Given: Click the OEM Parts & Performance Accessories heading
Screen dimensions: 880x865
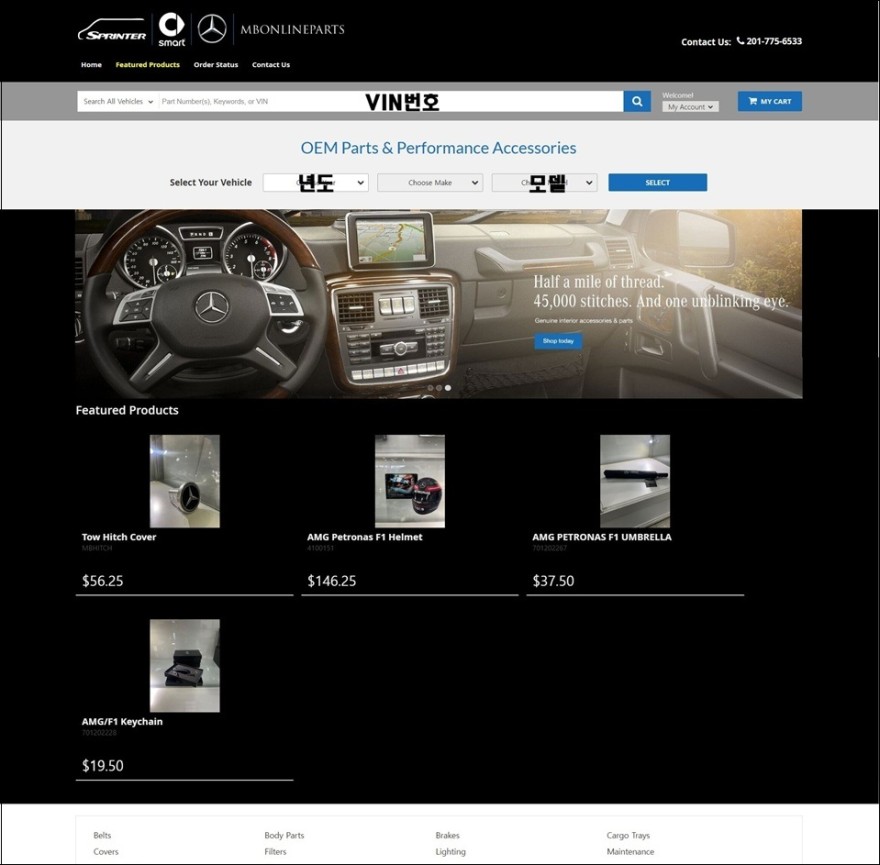Looking at the screenshot, I should coord(438,148).
